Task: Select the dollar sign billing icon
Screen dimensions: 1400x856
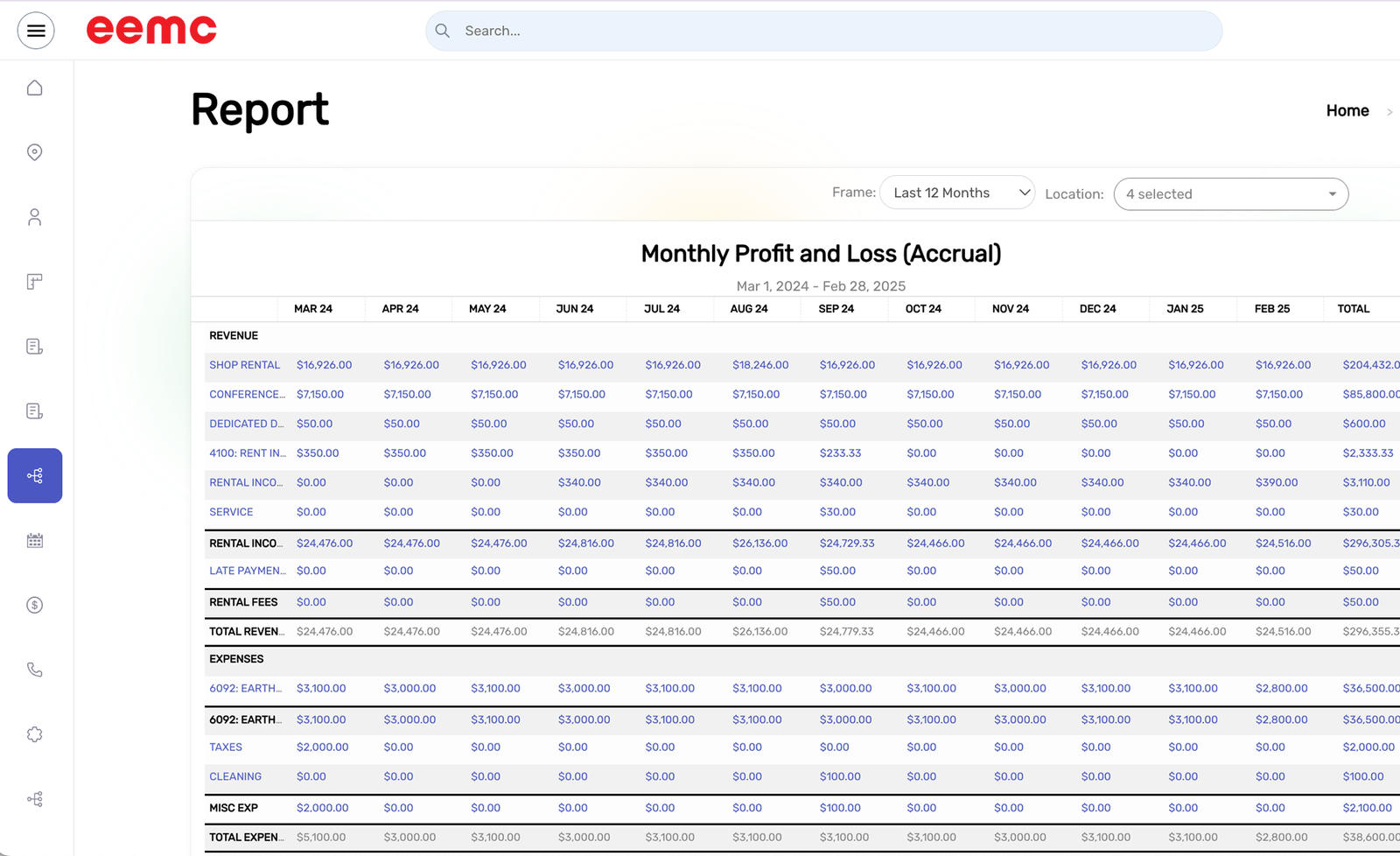Action: 35,606
